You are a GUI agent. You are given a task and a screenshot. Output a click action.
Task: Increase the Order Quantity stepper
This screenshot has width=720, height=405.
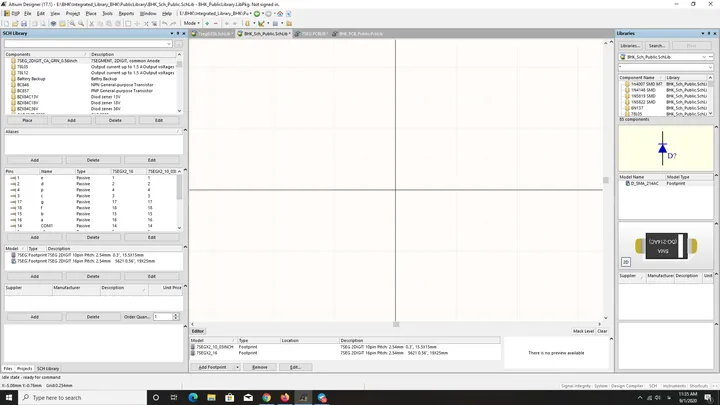point(175,315)
